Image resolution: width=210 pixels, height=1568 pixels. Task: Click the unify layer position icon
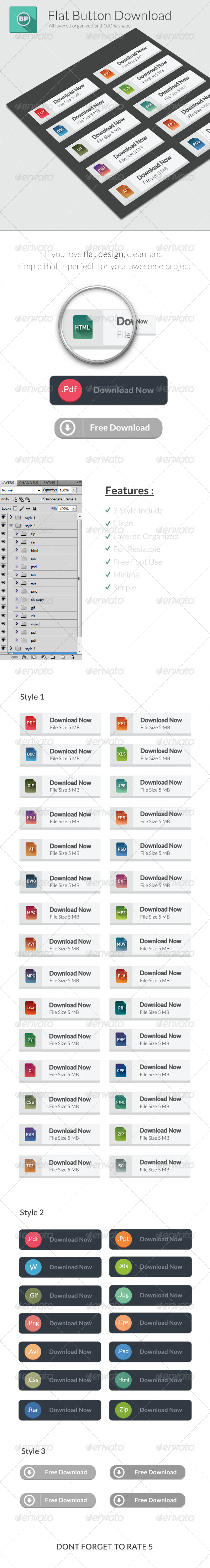click(x=15, y=500)
